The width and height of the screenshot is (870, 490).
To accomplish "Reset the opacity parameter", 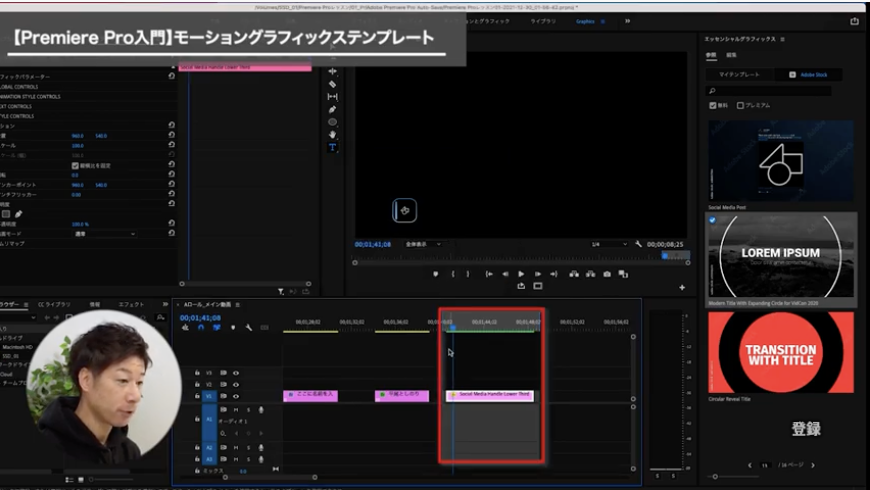I will [171, 224].
